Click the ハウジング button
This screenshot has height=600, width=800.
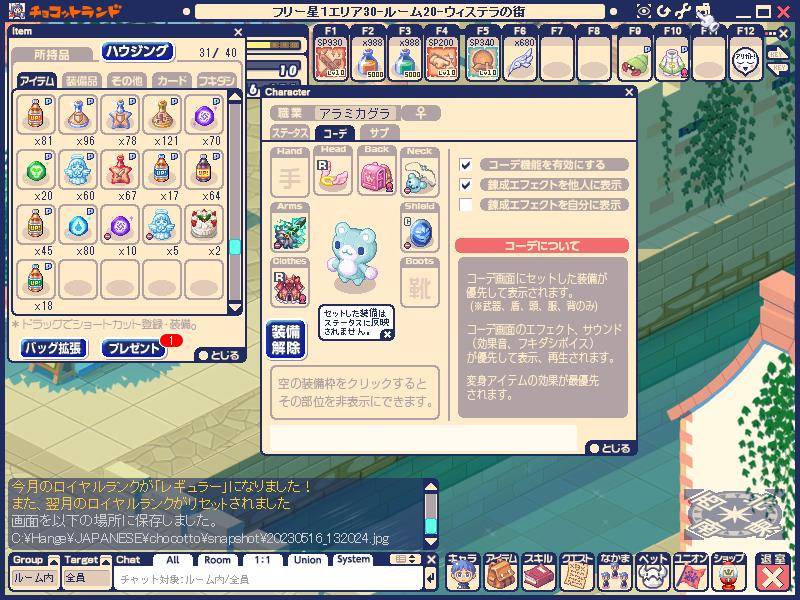point(137,52)
